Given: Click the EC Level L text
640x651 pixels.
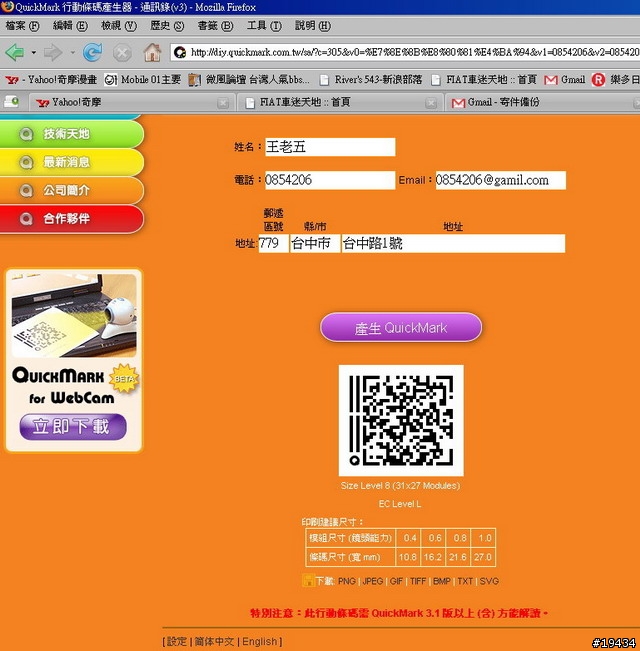Looking at the screenshot, I should pyautogui.click(x=400, y=504).
